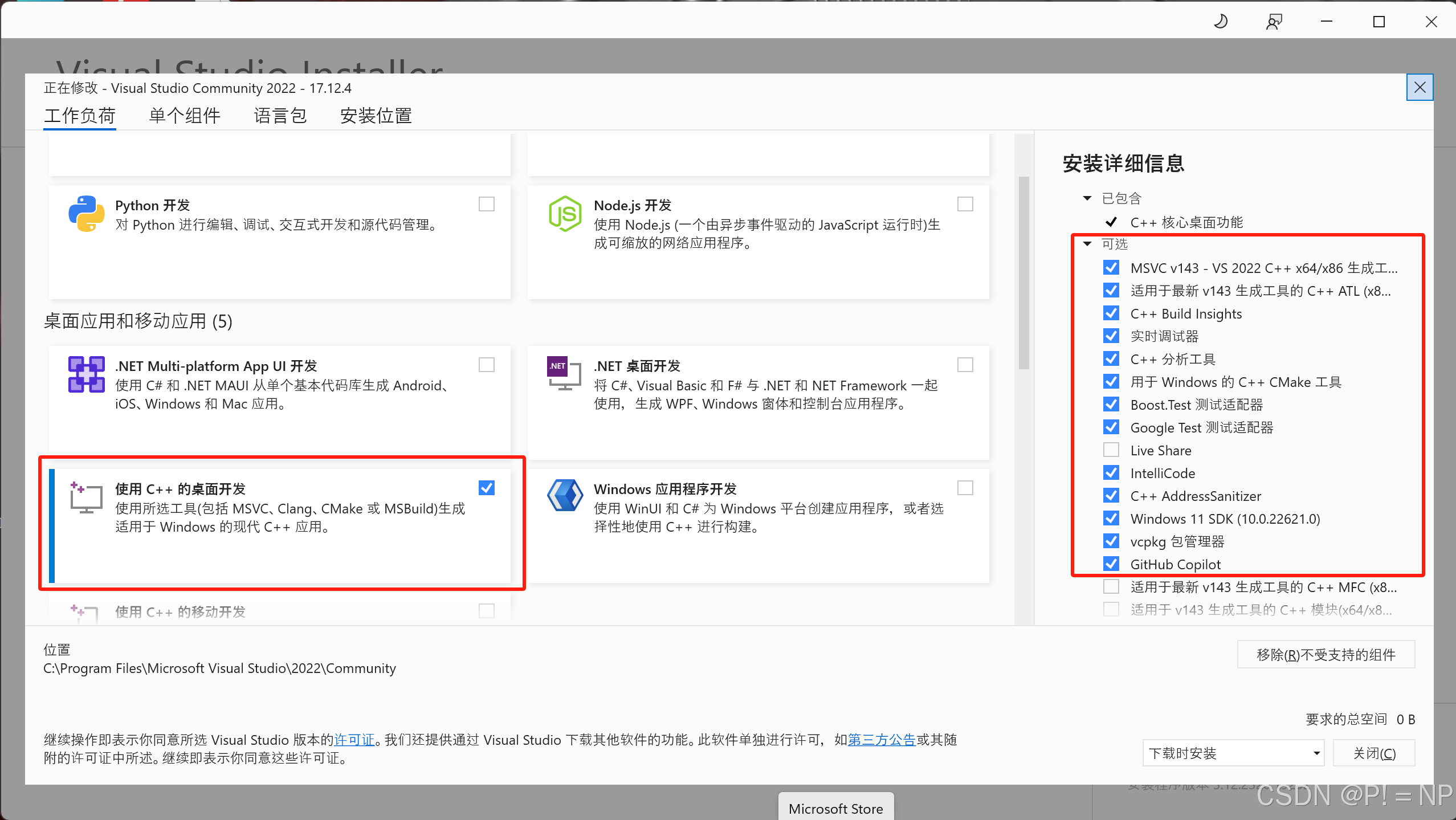The image size is (1456, 820).
Task: Open the 许可证 license link
Action: coord(354,740)
